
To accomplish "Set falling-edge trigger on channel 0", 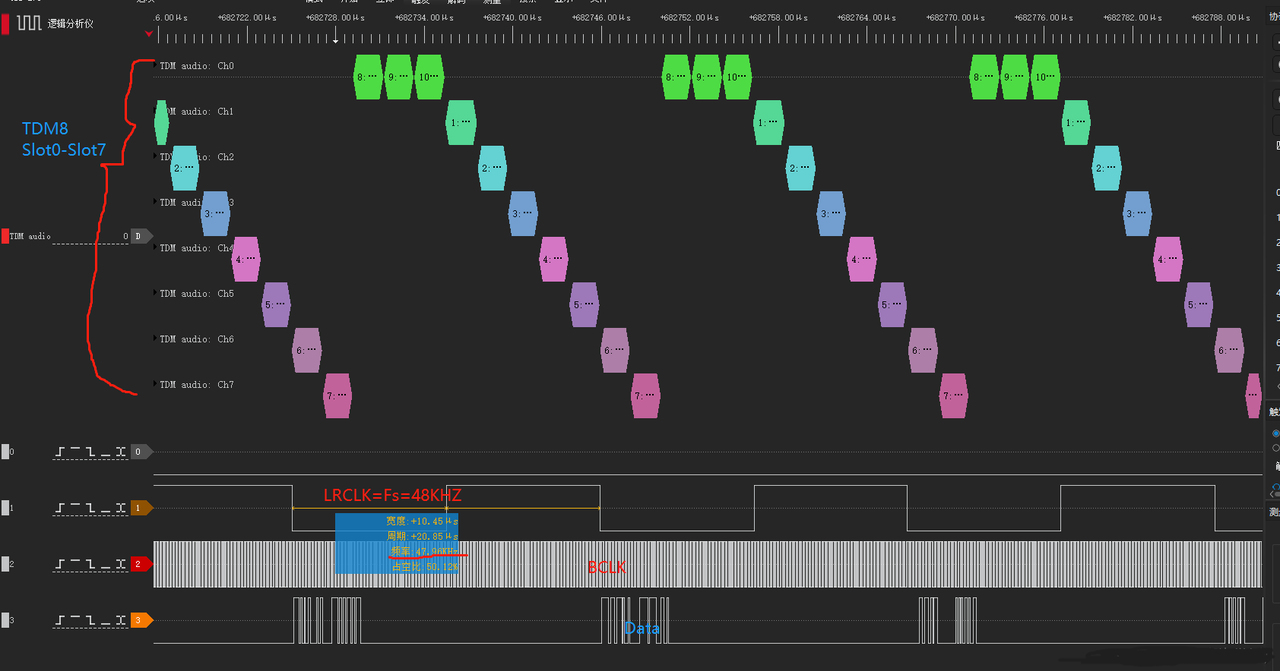I will point(91,452).
